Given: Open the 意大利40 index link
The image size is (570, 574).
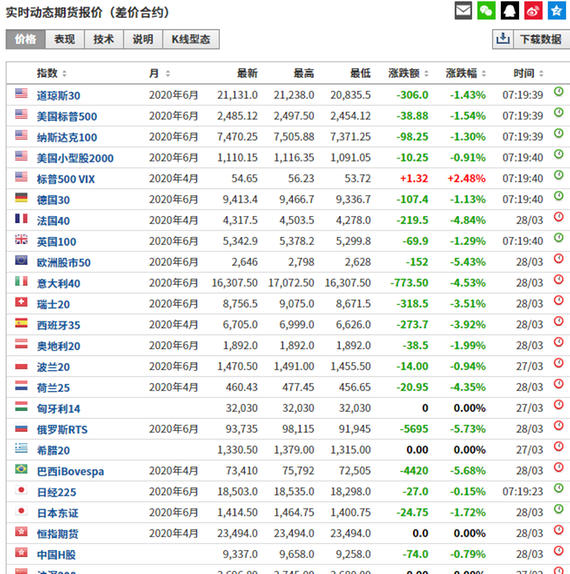Looking at the screenshot, I should [59, 283].
